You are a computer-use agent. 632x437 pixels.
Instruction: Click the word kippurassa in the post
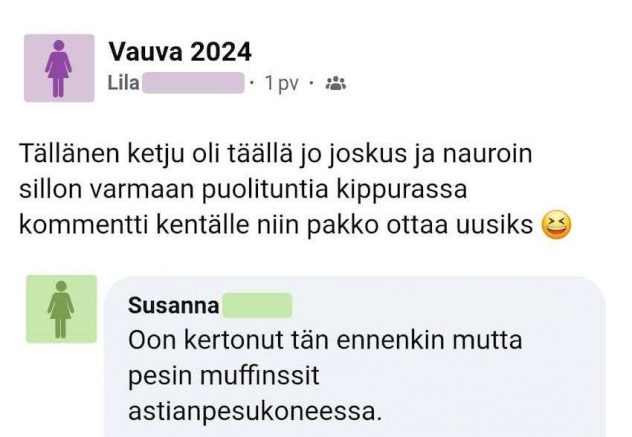point(401,190)
